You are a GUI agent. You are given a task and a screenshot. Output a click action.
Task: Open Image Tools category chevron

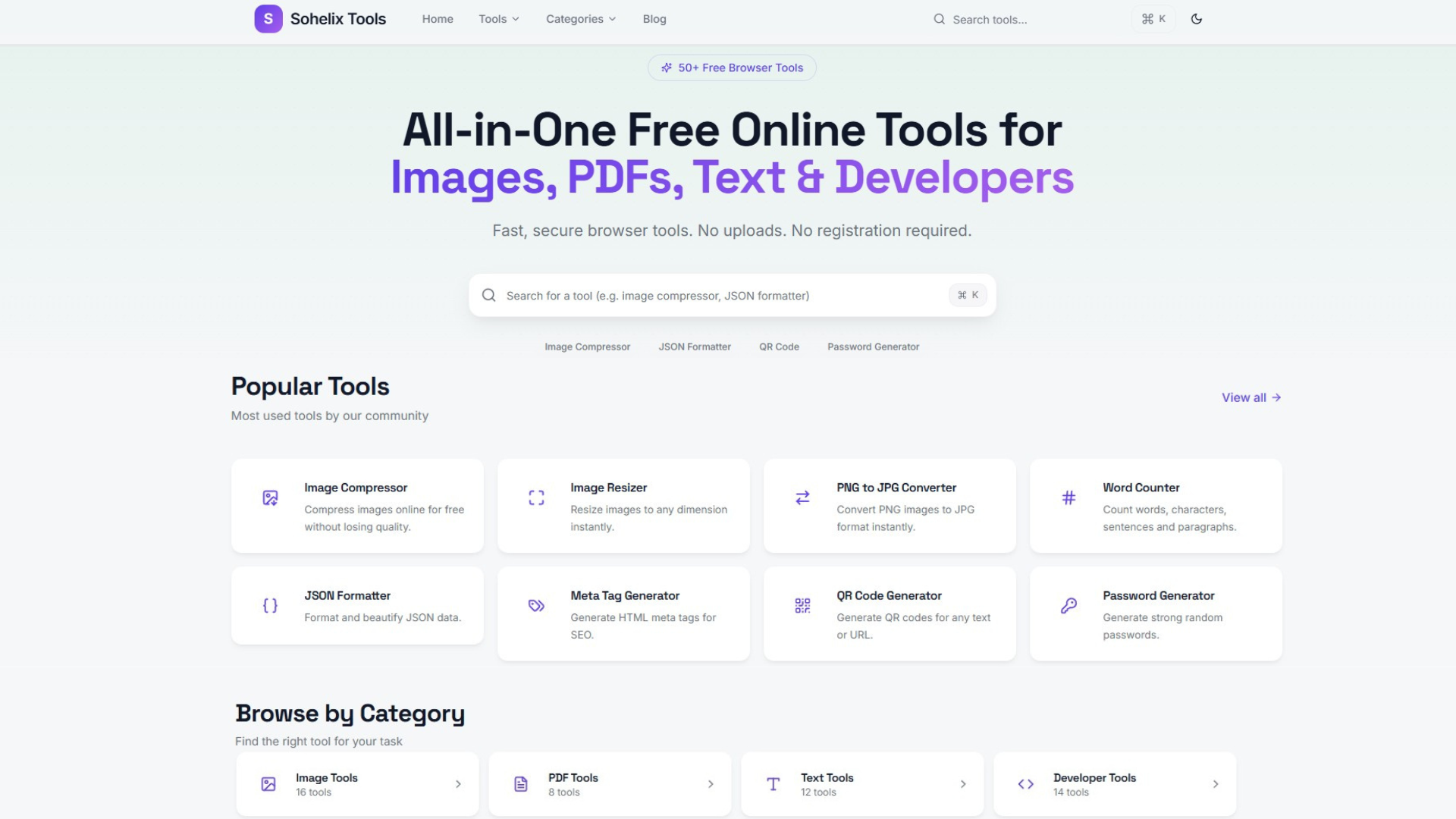(458, 784)
